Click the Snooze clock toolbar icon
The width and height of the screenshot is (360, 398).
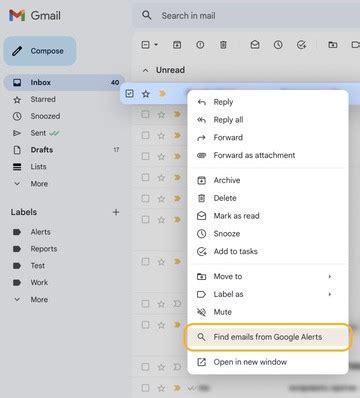pyautogui.click(x=278, y=45)
